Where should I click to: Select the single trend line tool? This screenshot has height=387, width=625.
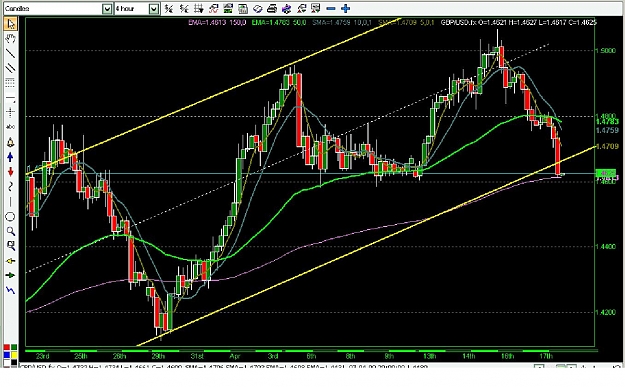10,53
